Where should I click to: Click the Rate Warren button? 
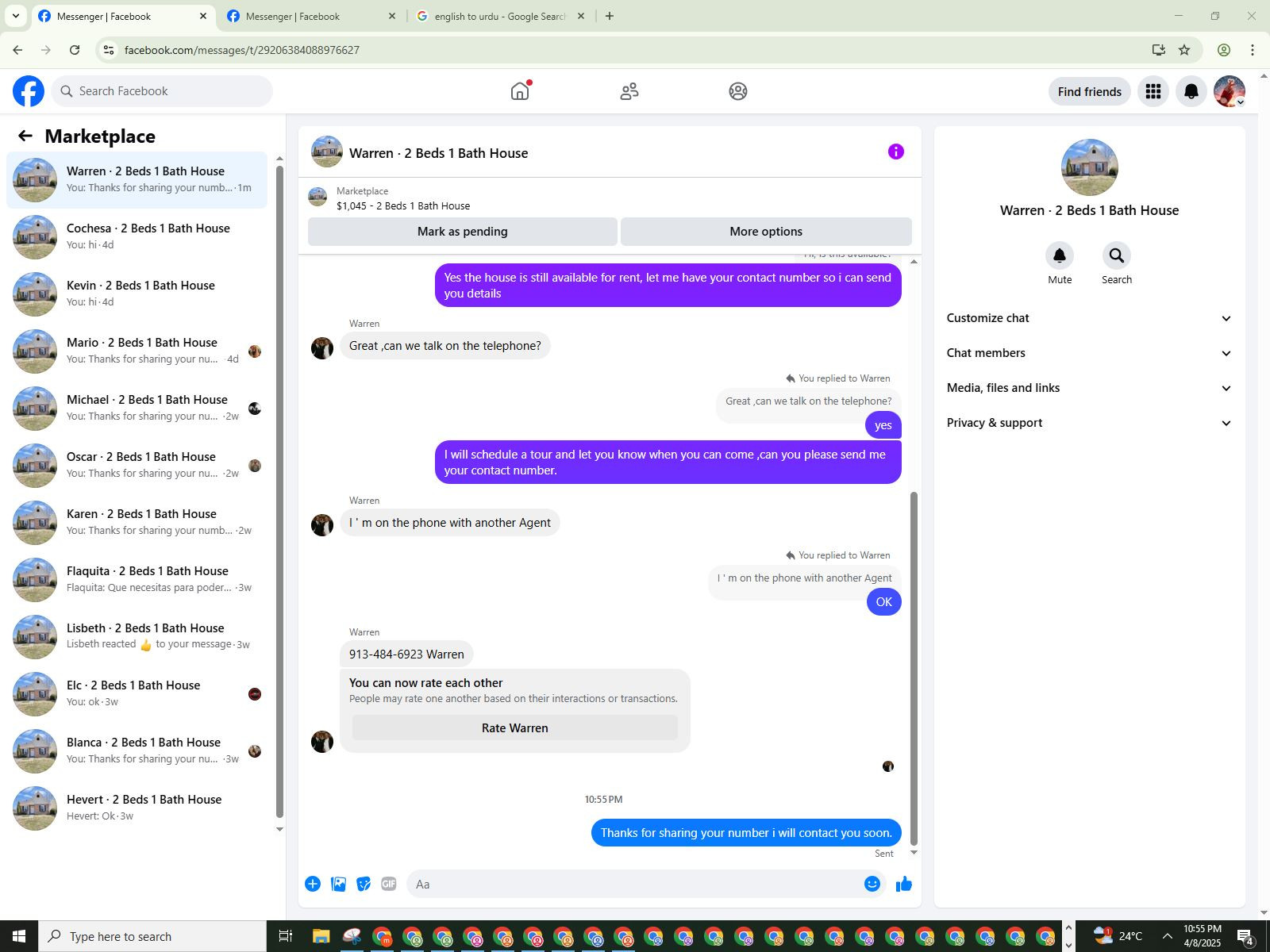point(515,727)
